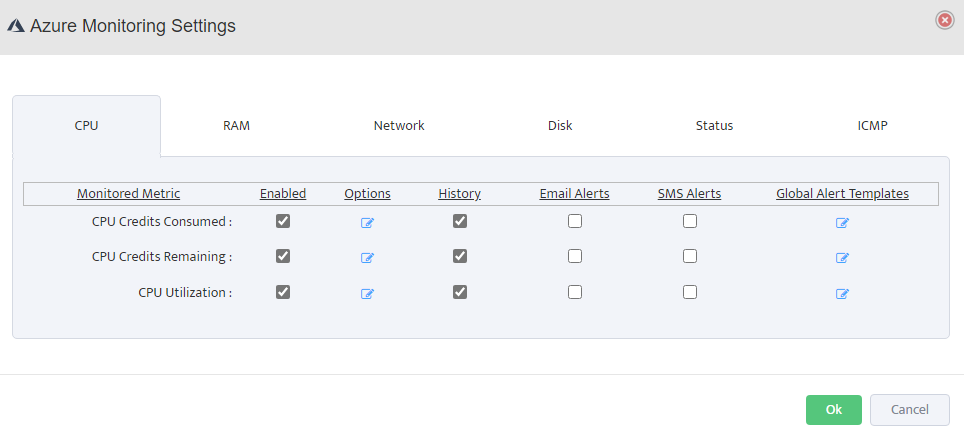964x438 pixels.
Task: Enable Email Alerts for CPU Utilization
Action: click(x=575, y=292)
